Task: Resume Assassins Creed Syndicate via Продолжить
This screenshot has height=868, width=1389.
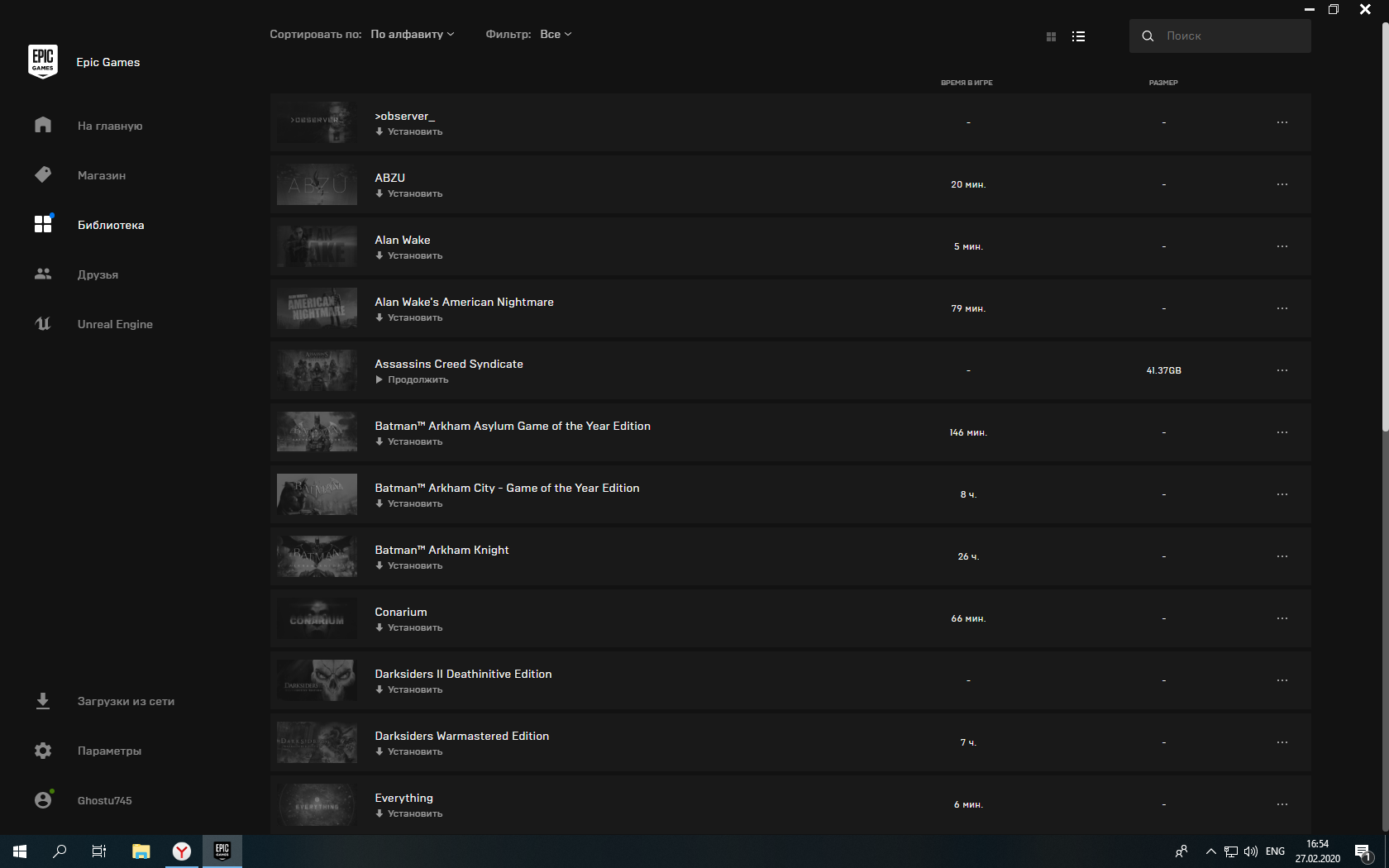Action: [412, 379]
